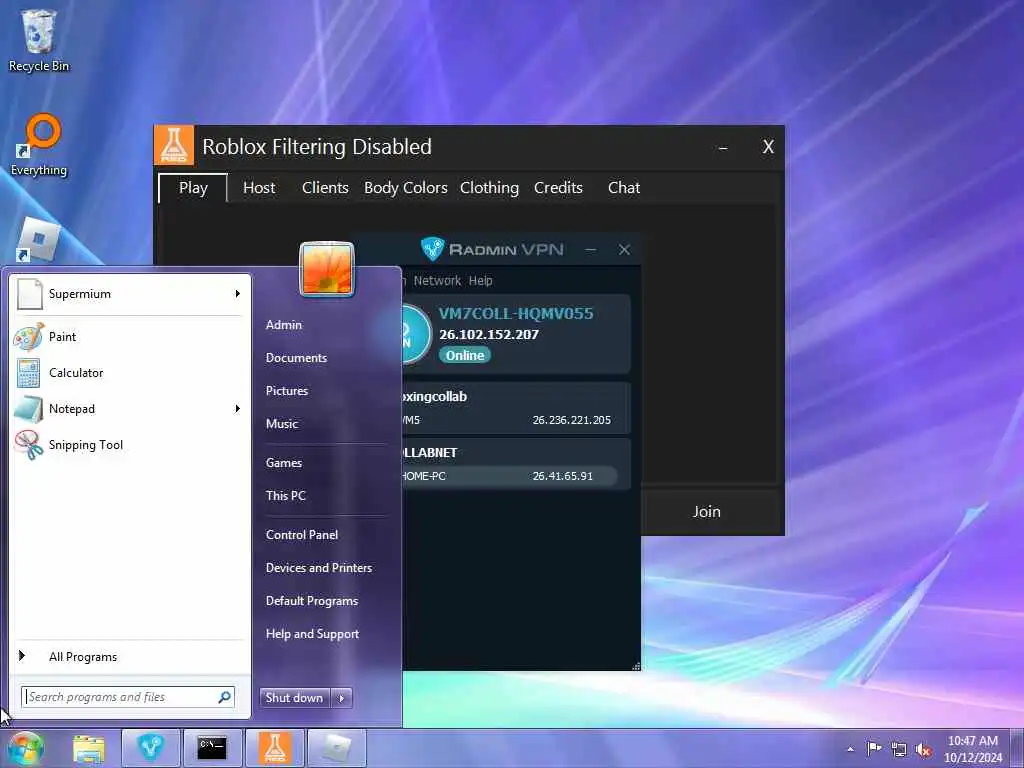Click the VM7COLL-HQMV055 computer name

[x=516, y=313]
